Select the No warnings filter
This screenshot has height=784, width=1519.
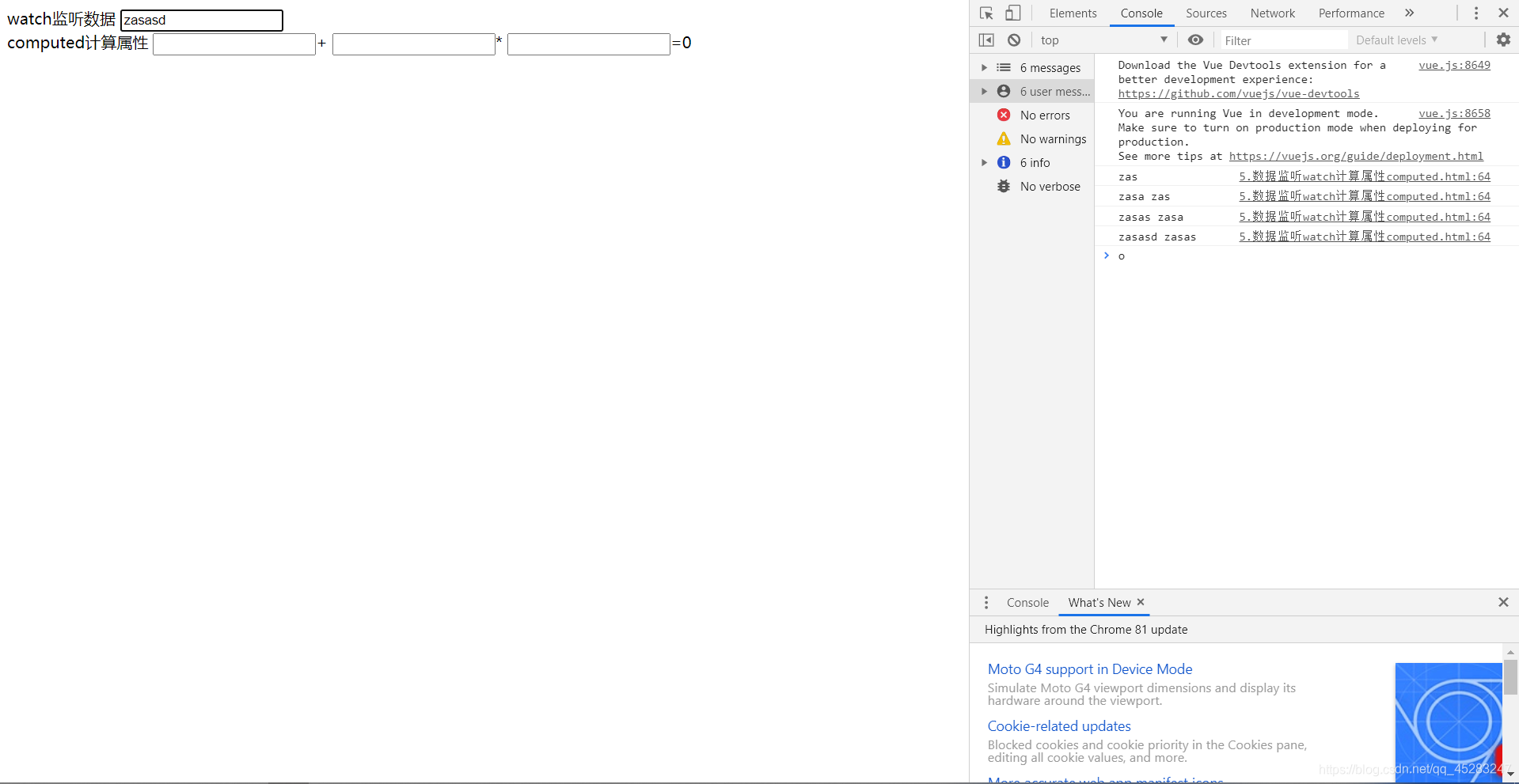coord(1032,139)
